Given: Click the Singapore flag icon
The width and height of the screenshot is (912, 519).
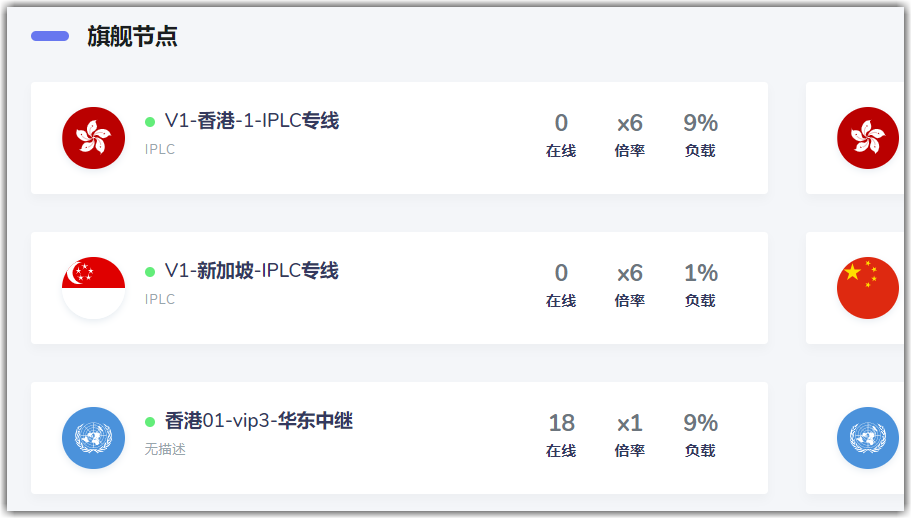Looking at the screenshot, I should coord(93,288).
